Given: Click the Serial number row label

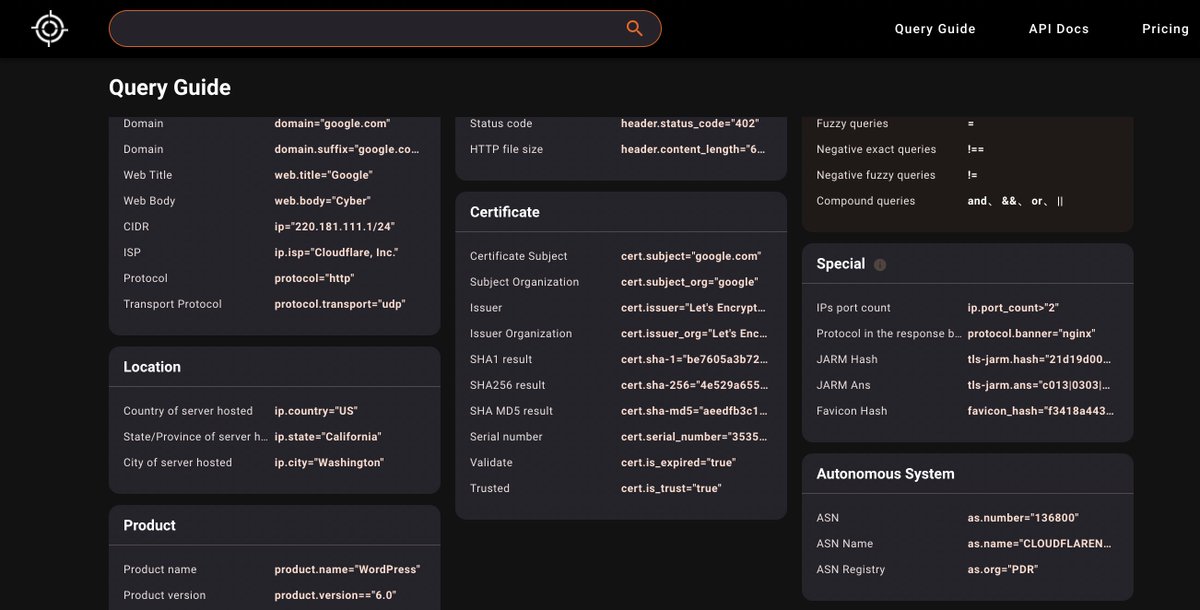Looking at the screenshot, I should tap(506, 437).
